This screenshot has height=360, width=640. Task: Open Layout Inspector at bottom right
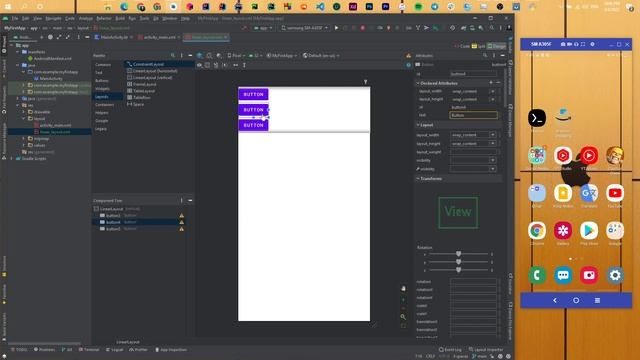[x=486, y=350]
